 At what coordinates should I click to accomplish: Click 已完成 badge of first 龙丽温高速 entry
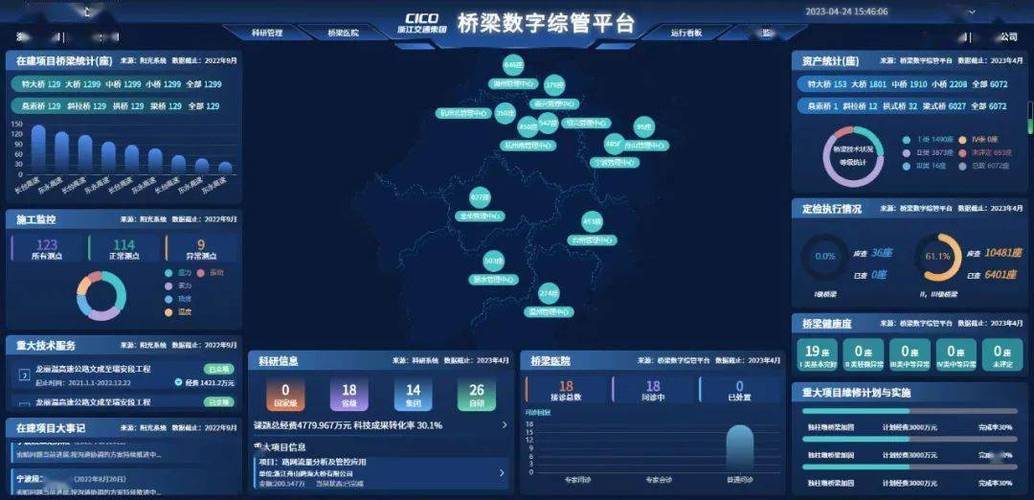click(218, 369)
